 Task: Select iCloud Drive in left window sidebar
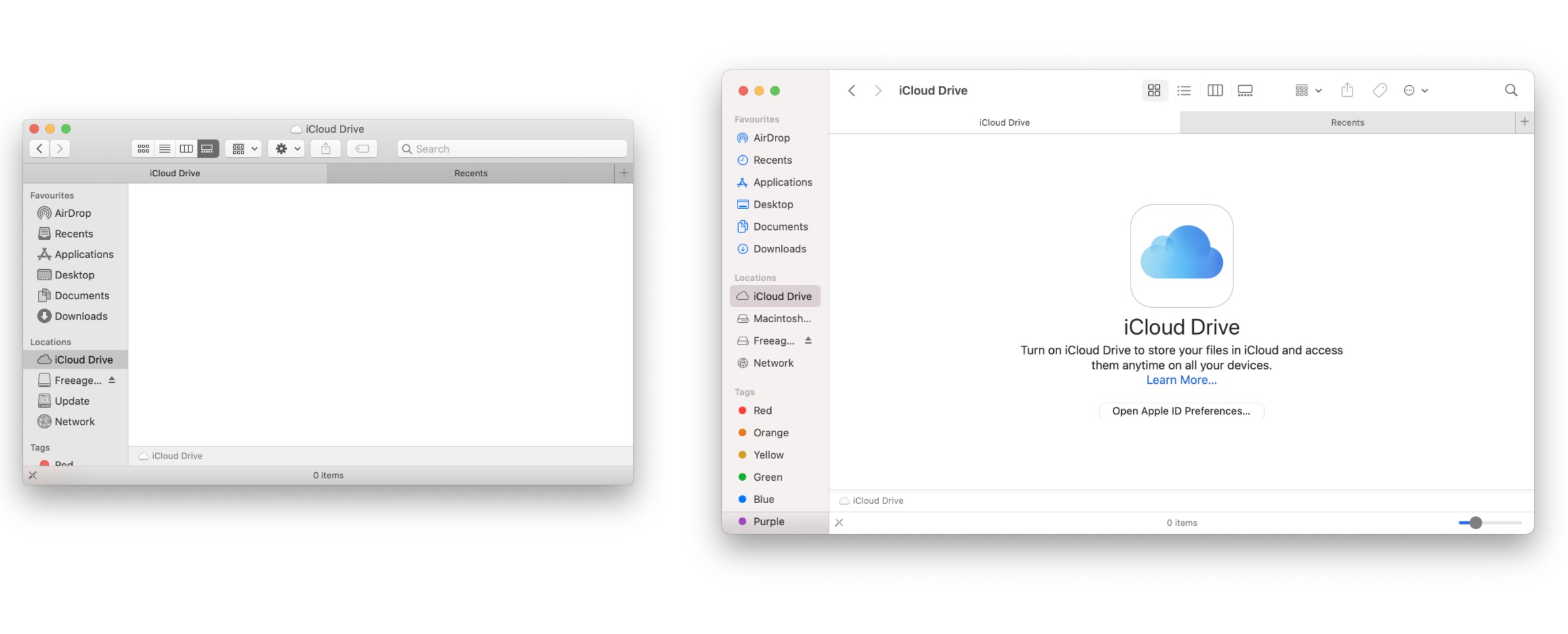pyautogui.click(x=76, y=360)
